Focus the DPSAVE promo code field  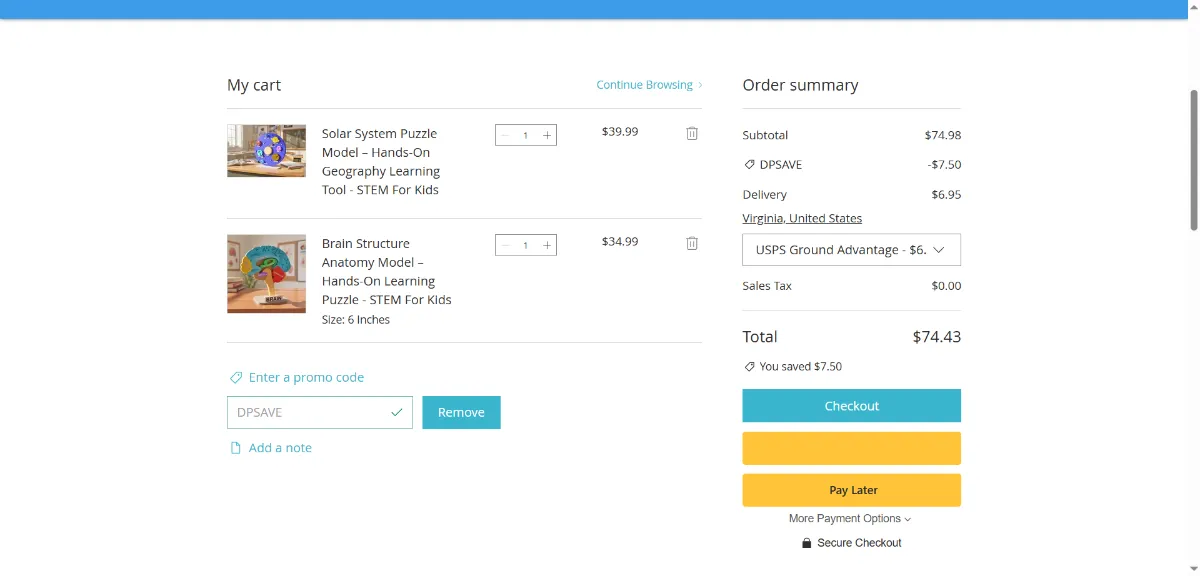[x=320, y=412]
